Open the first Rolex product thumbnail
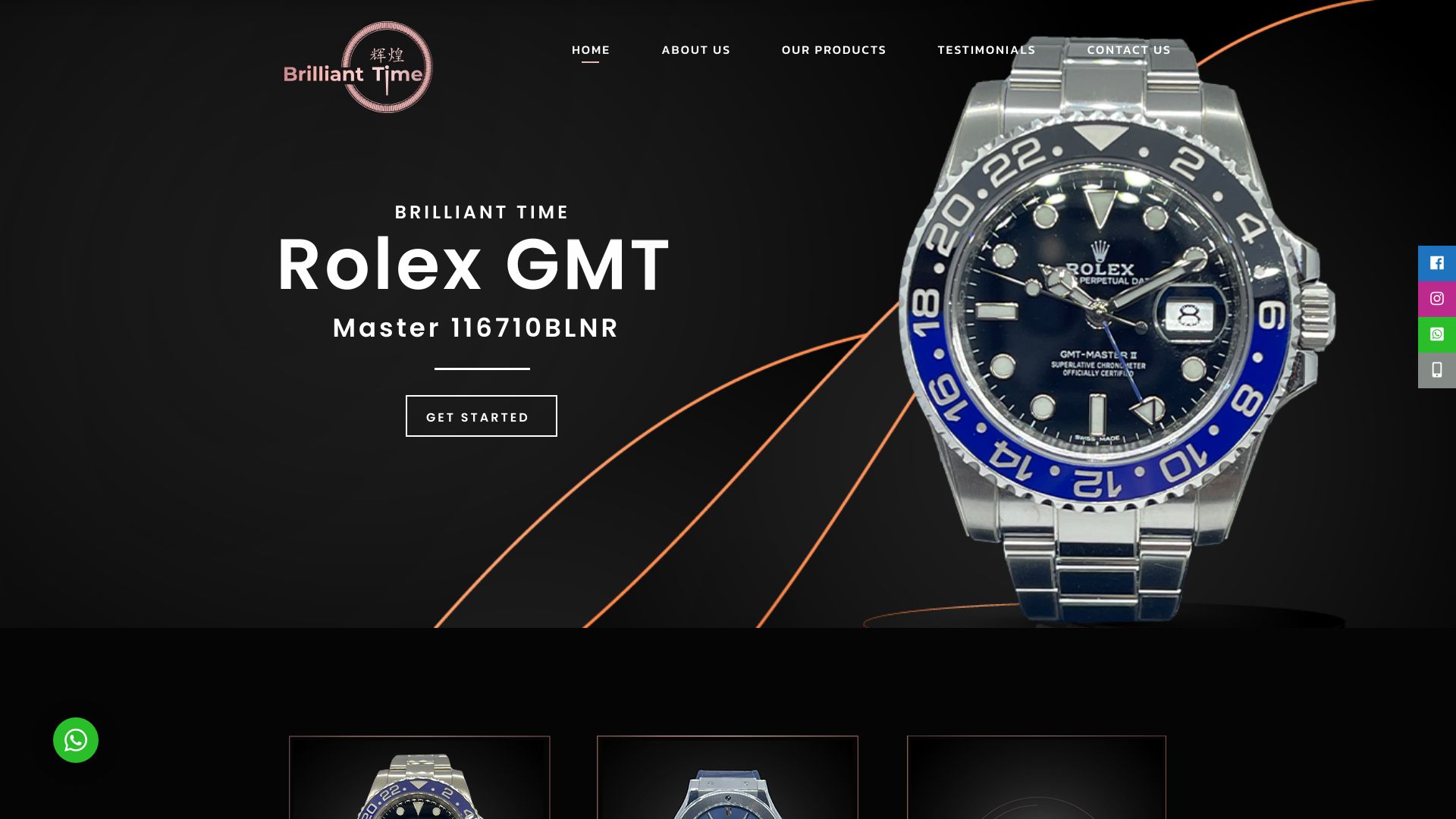 (419, 777)
